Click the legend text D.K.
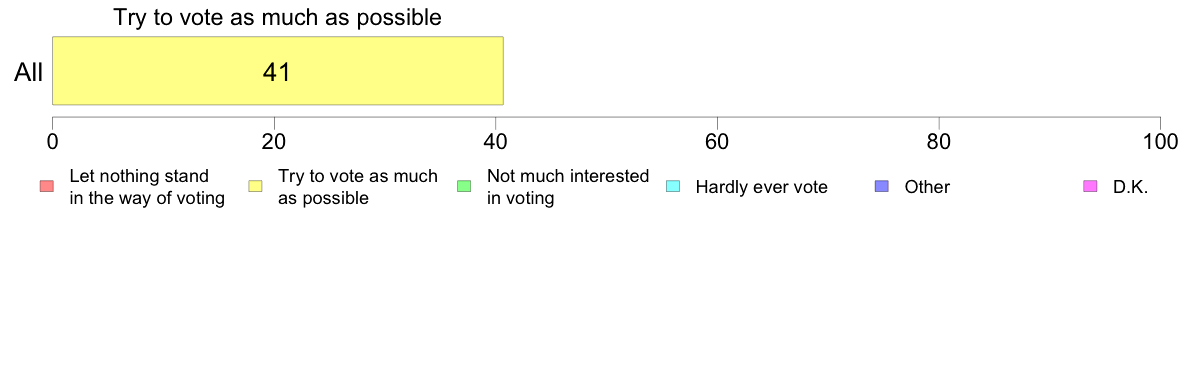This screenshot has height=368, width=1188. (x=1131, y=187)
